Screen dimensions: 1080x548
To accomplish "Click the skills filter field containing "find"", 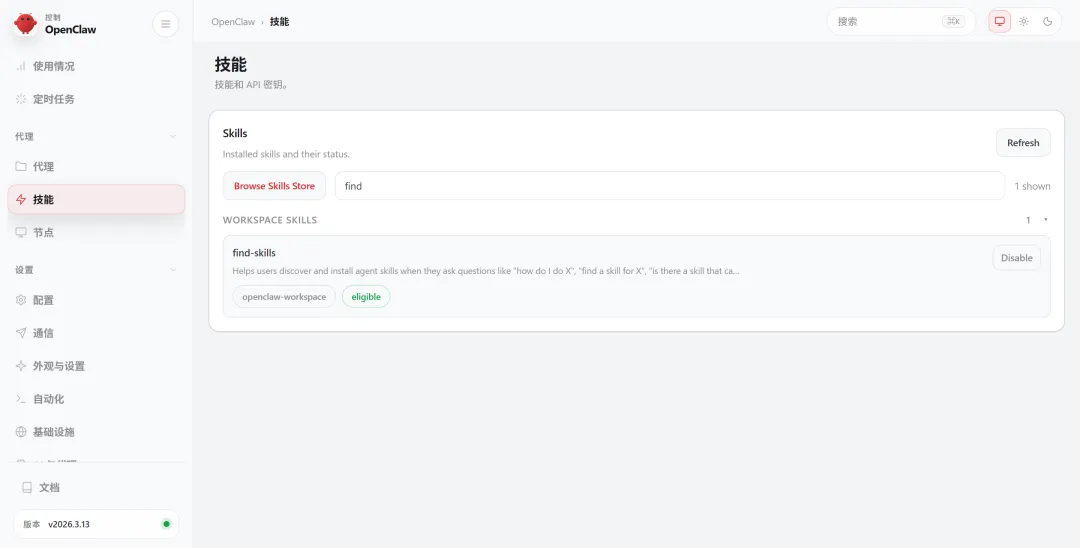I will pyautogui.click(x=669, y=186).
